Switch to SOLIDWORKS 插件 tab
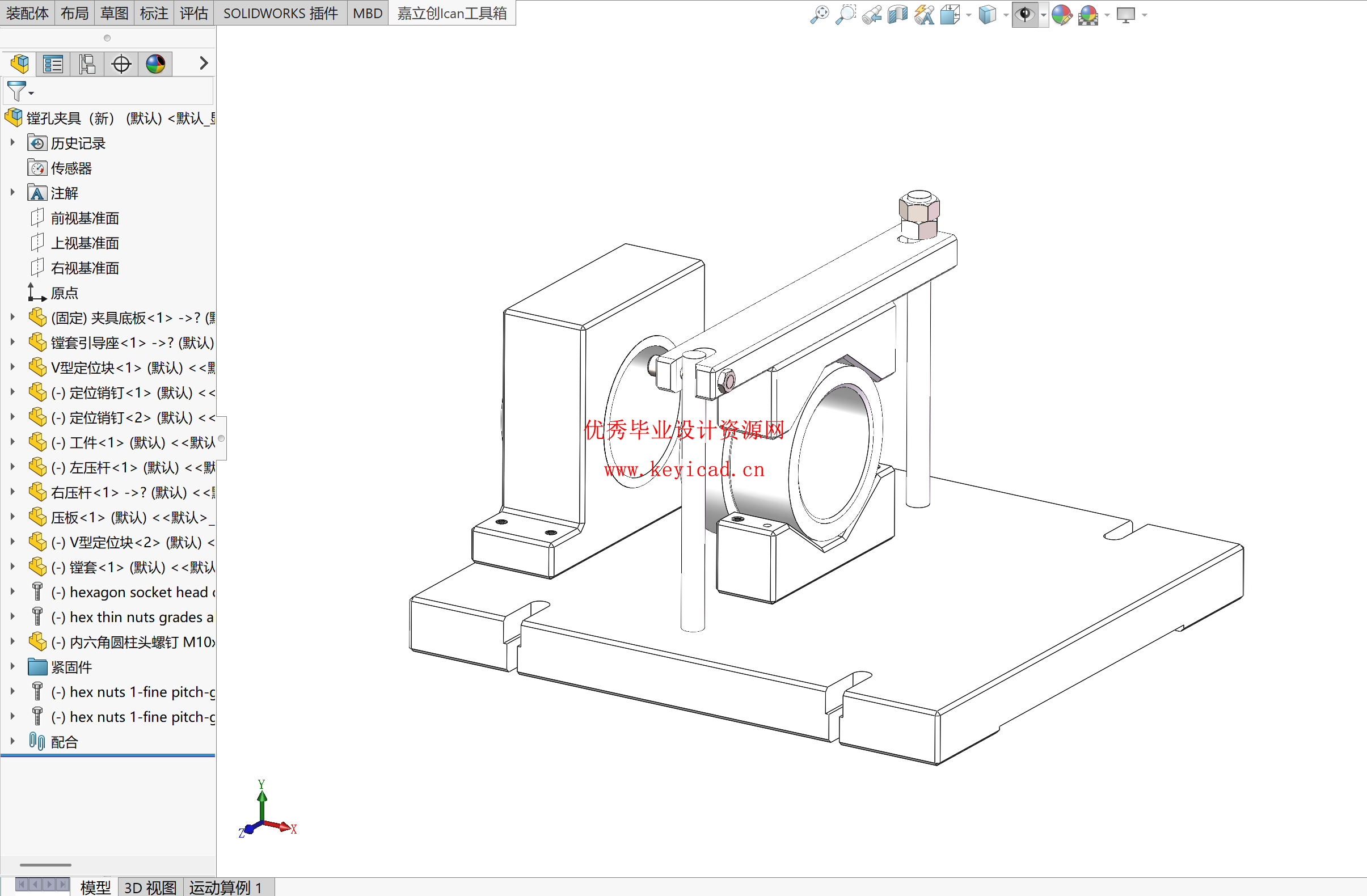Viewport: 1367px width, 896px height. pos(280,12)
